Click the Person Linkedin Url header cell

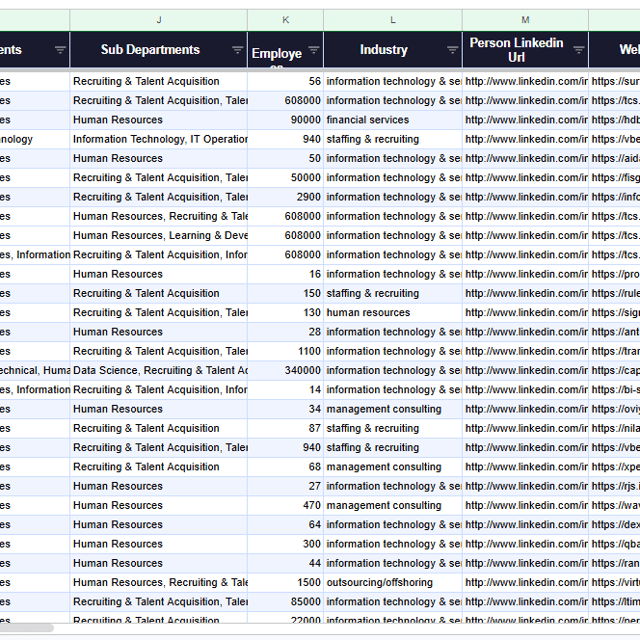[525, 50]
